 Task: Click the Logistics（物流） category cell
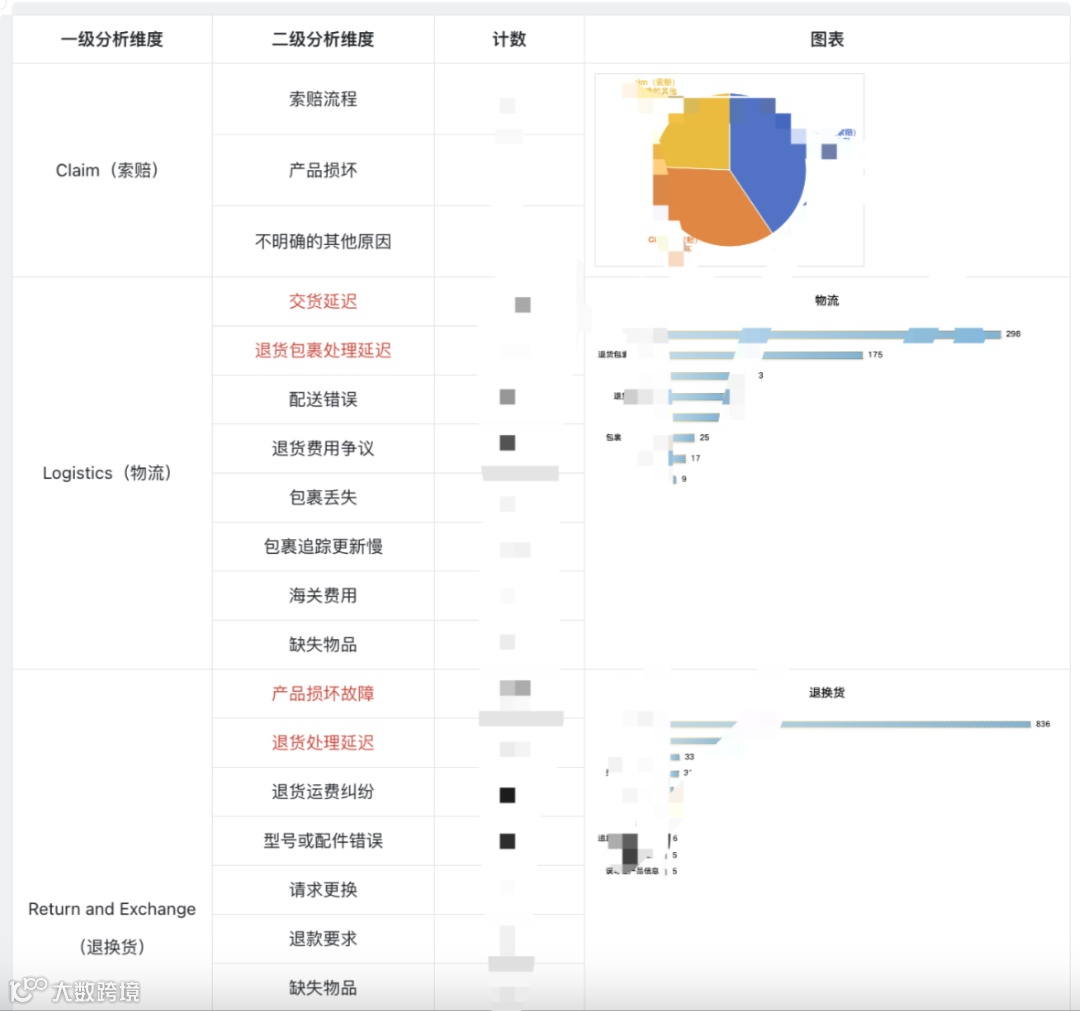[112, 473]
